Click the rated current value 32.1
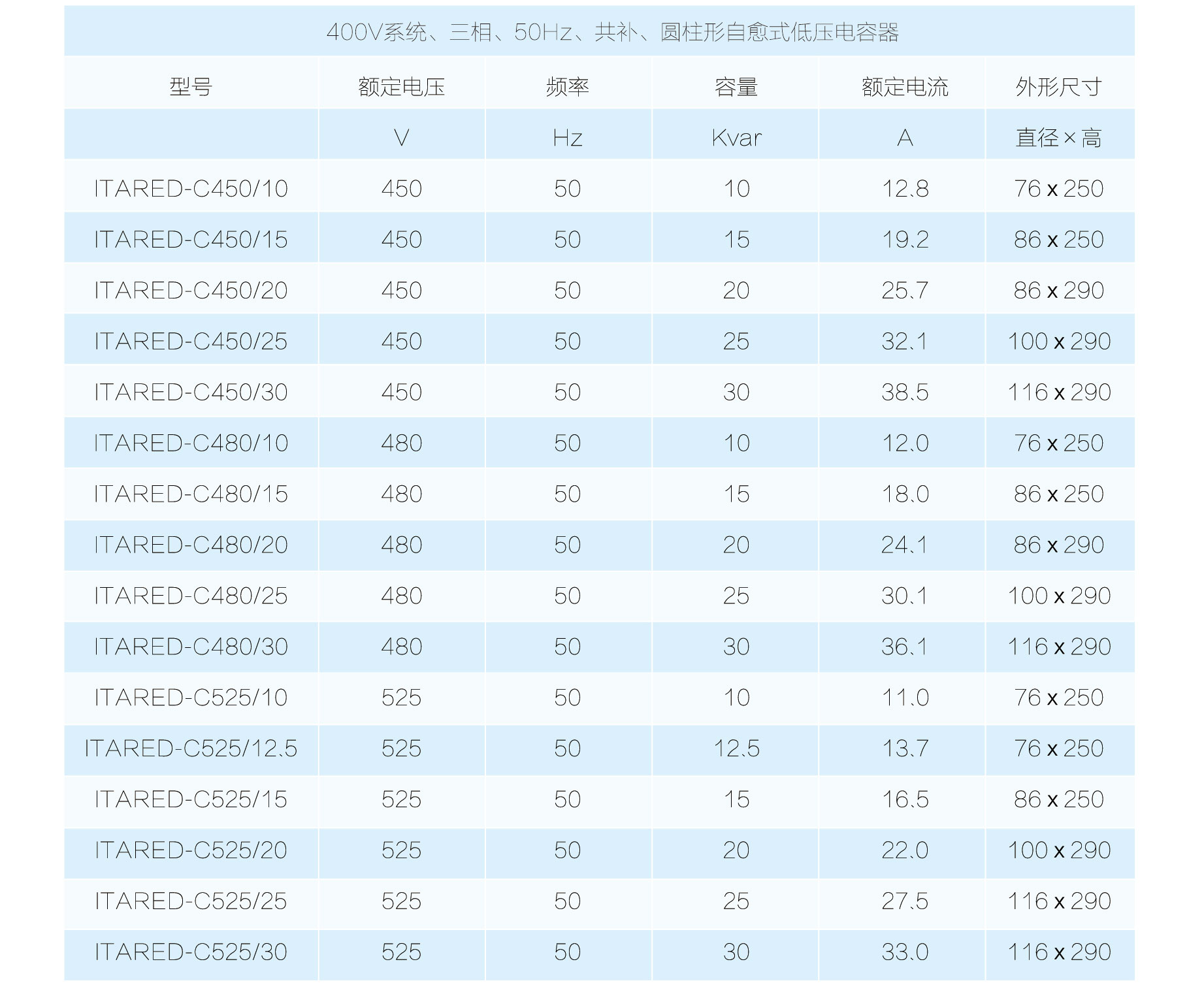The height and width of the screenshot is (996, 1204). click(905, 342)
